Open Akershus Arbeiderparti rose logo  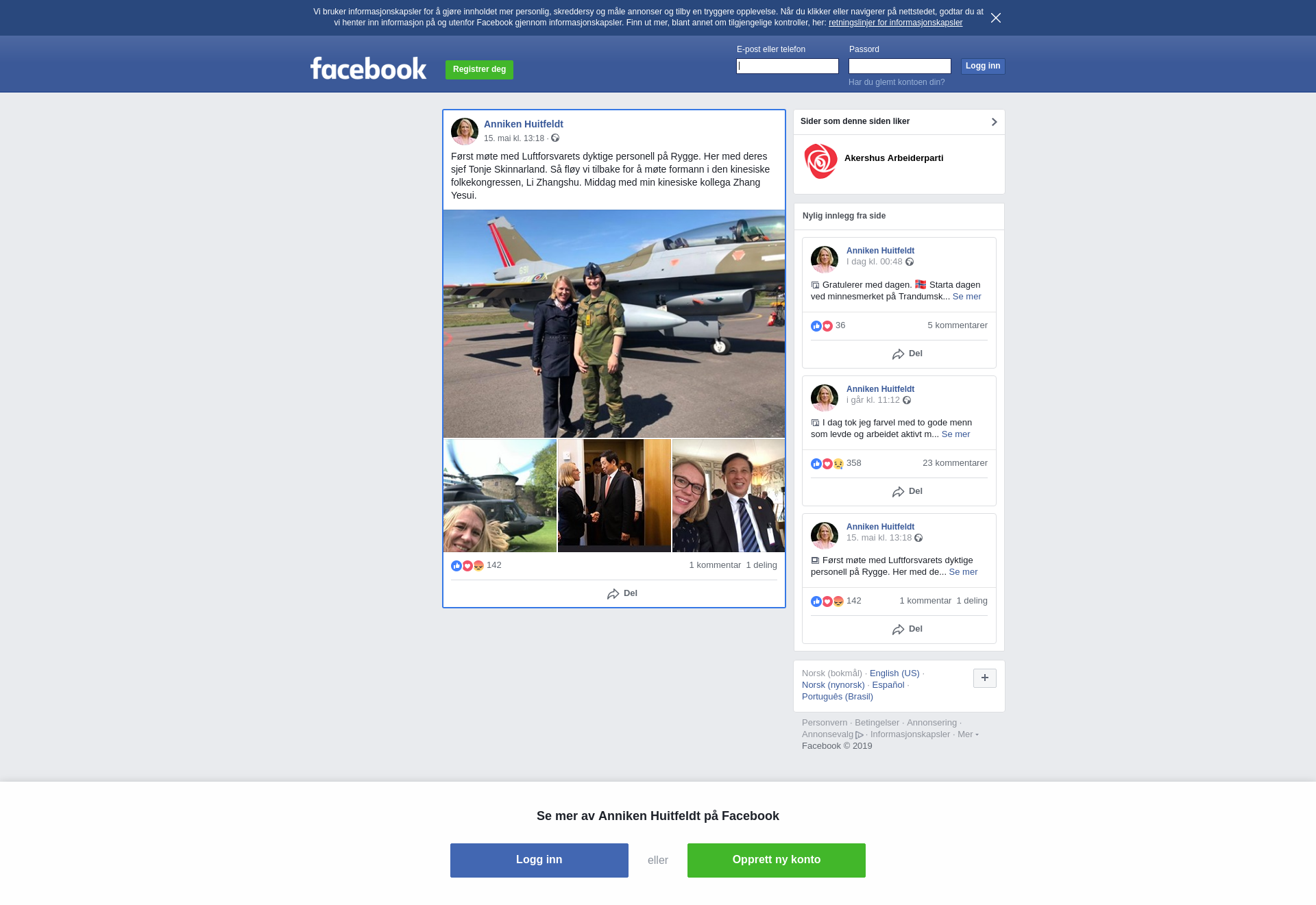820,162
